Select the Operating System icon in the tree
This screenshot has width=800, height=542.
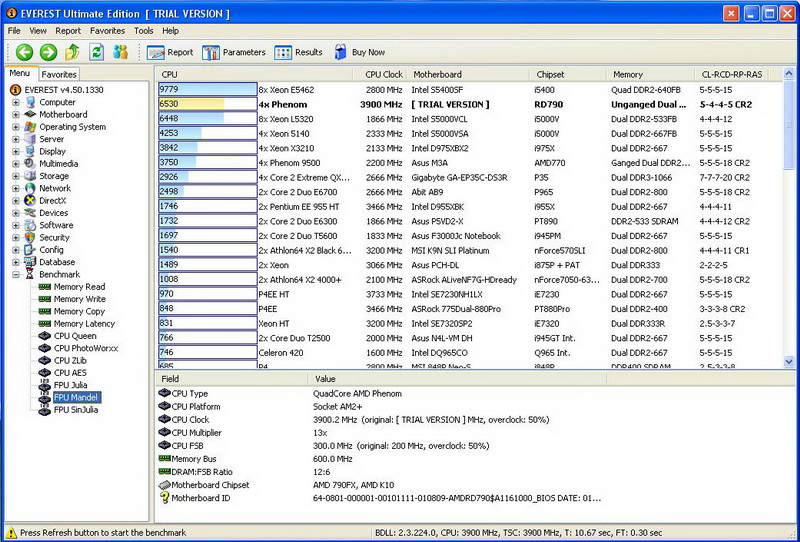click(x=30, y=127)
